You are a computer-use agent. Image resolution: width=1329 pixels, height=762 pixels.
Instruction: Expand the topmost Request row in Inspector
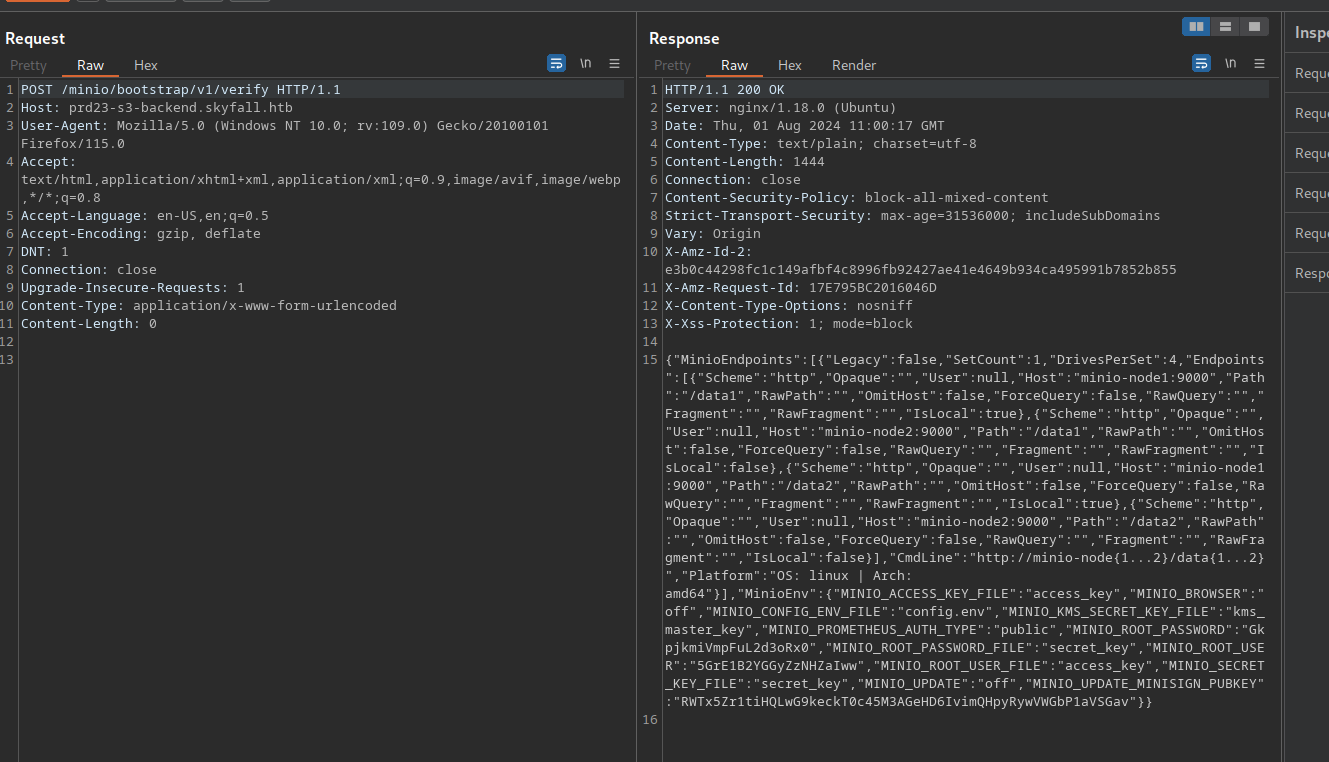1311,73
